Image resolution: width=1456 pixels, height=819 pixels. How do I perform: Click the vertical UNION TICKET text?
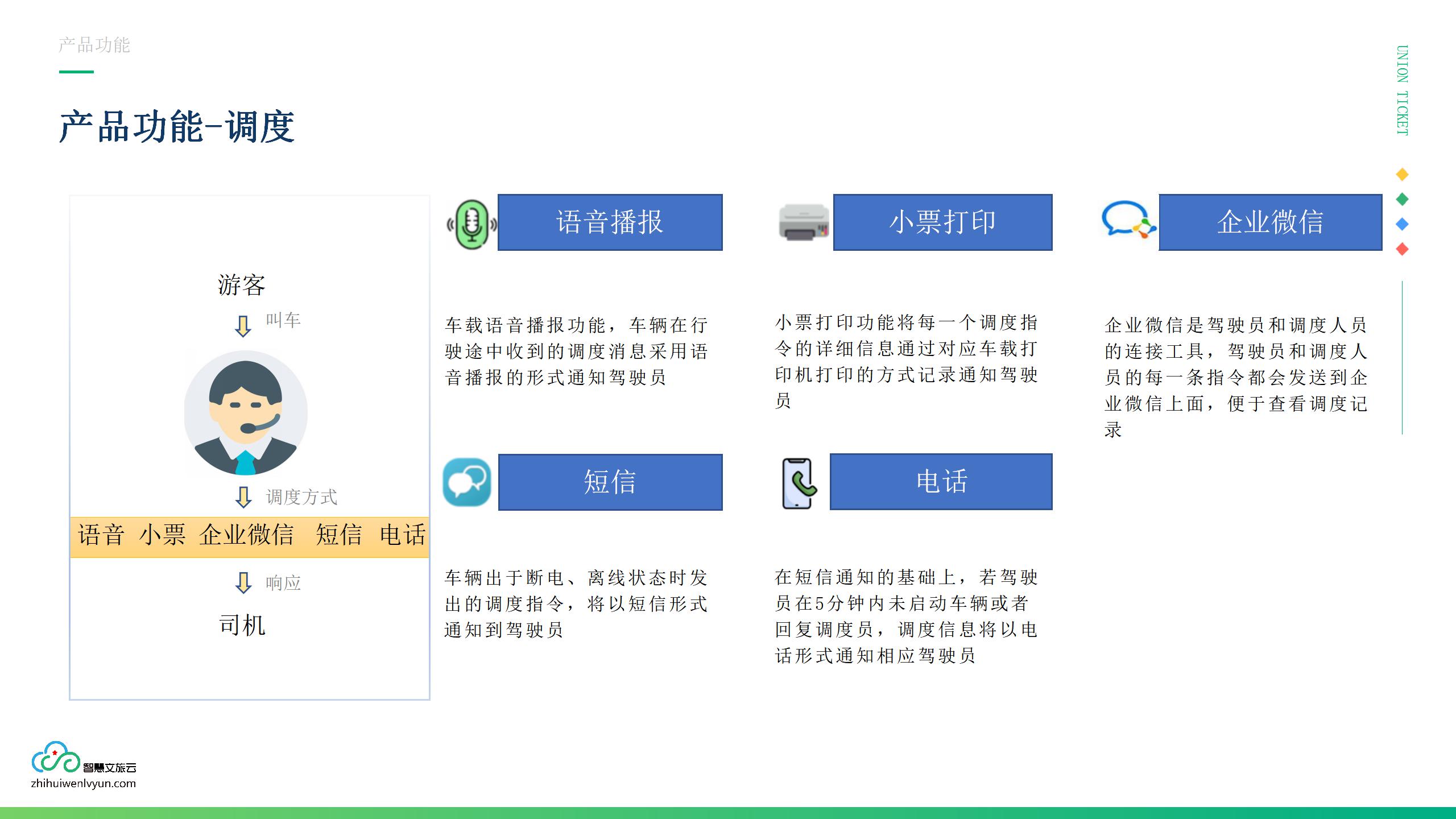point(1403,90)
